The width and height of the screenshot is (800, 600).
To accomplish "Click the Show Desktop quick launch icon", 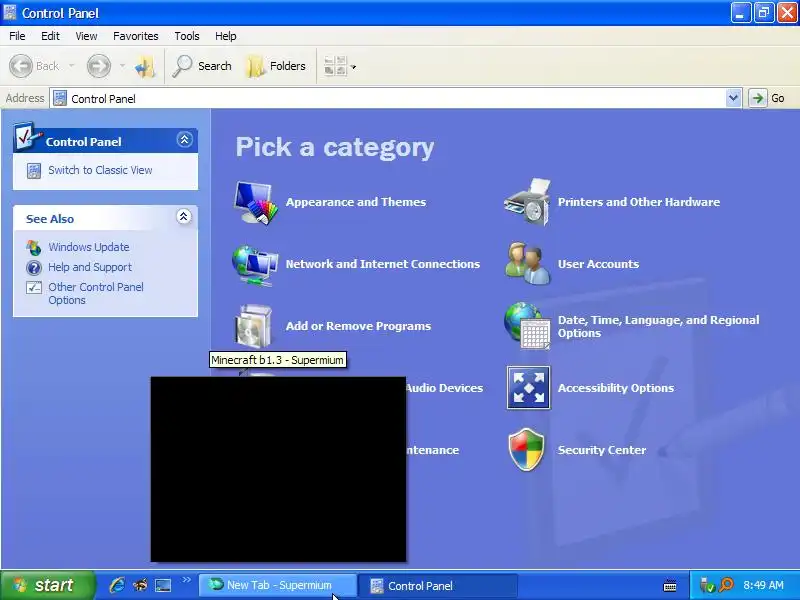I will 163,585.
